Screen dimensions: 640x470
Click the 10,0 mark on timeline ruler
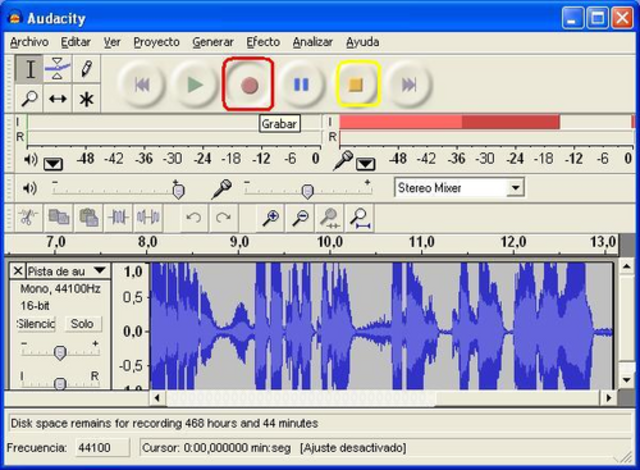(330, 242)
